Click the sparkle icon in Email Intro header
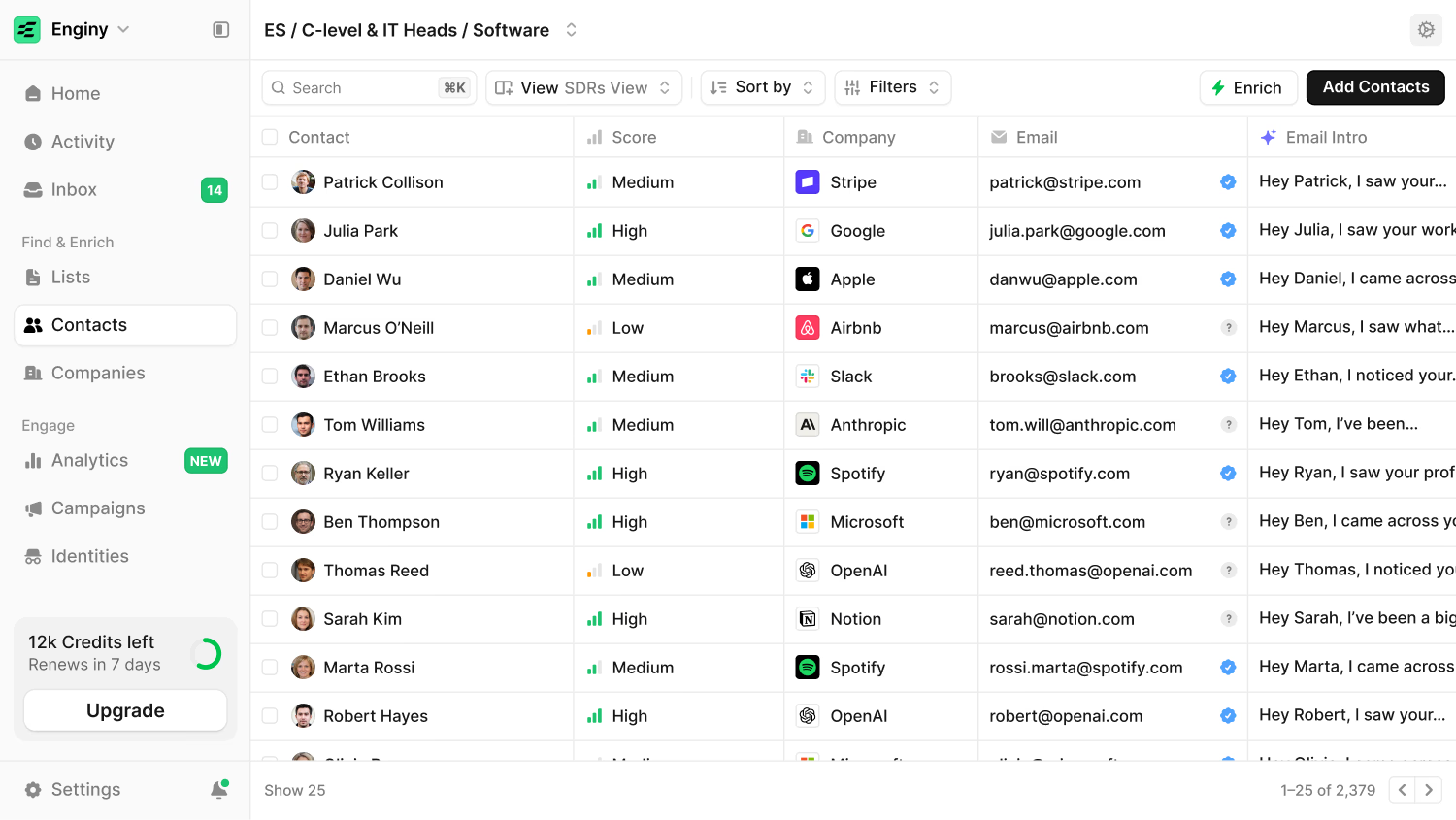The height and width of the screenshot is (820, 1456). click(x=1268, y=138)
